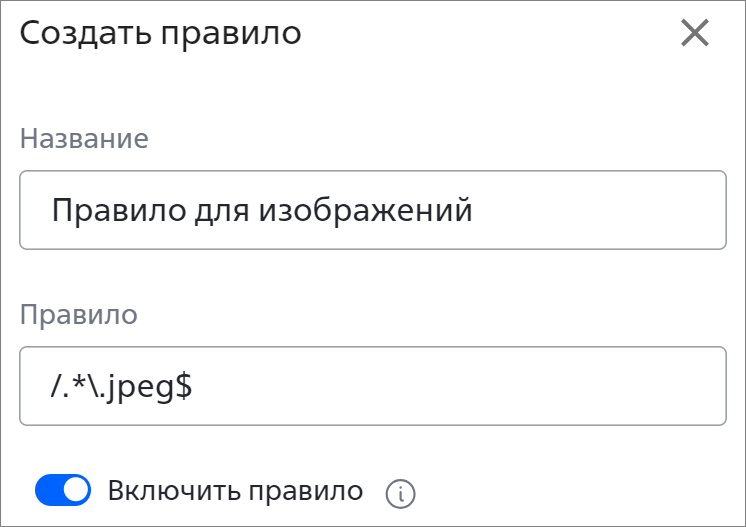Click the Правило field label

pyautogui.click(x=79, y=314)
